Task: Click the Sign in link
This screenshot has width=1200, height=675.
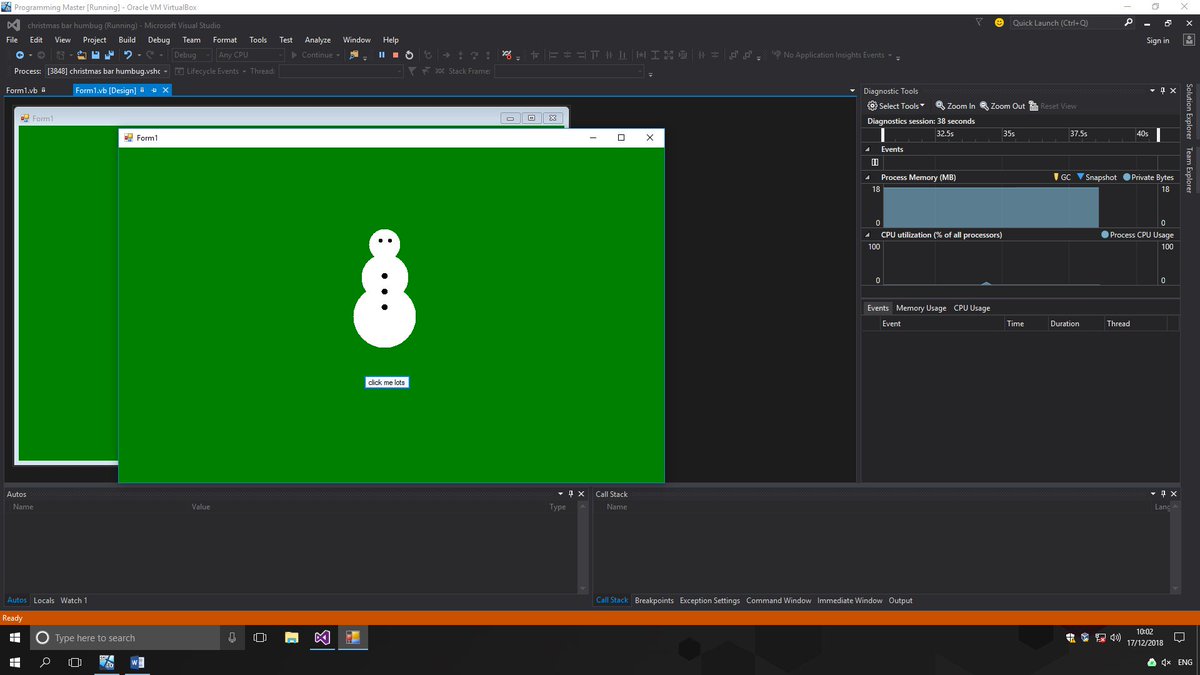Action: 1158,40
